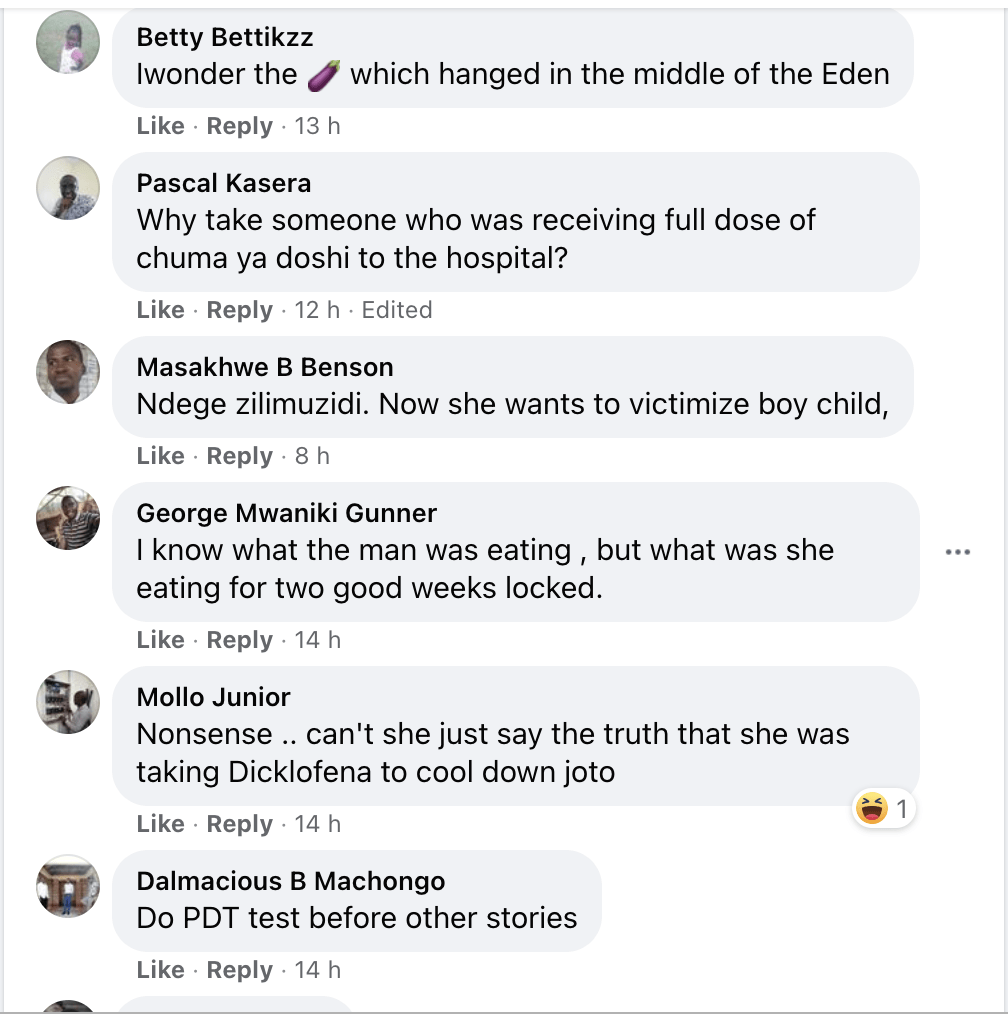
Task: Open Masakhwe B Benson's profile photo
Action: tap(68, 371)
